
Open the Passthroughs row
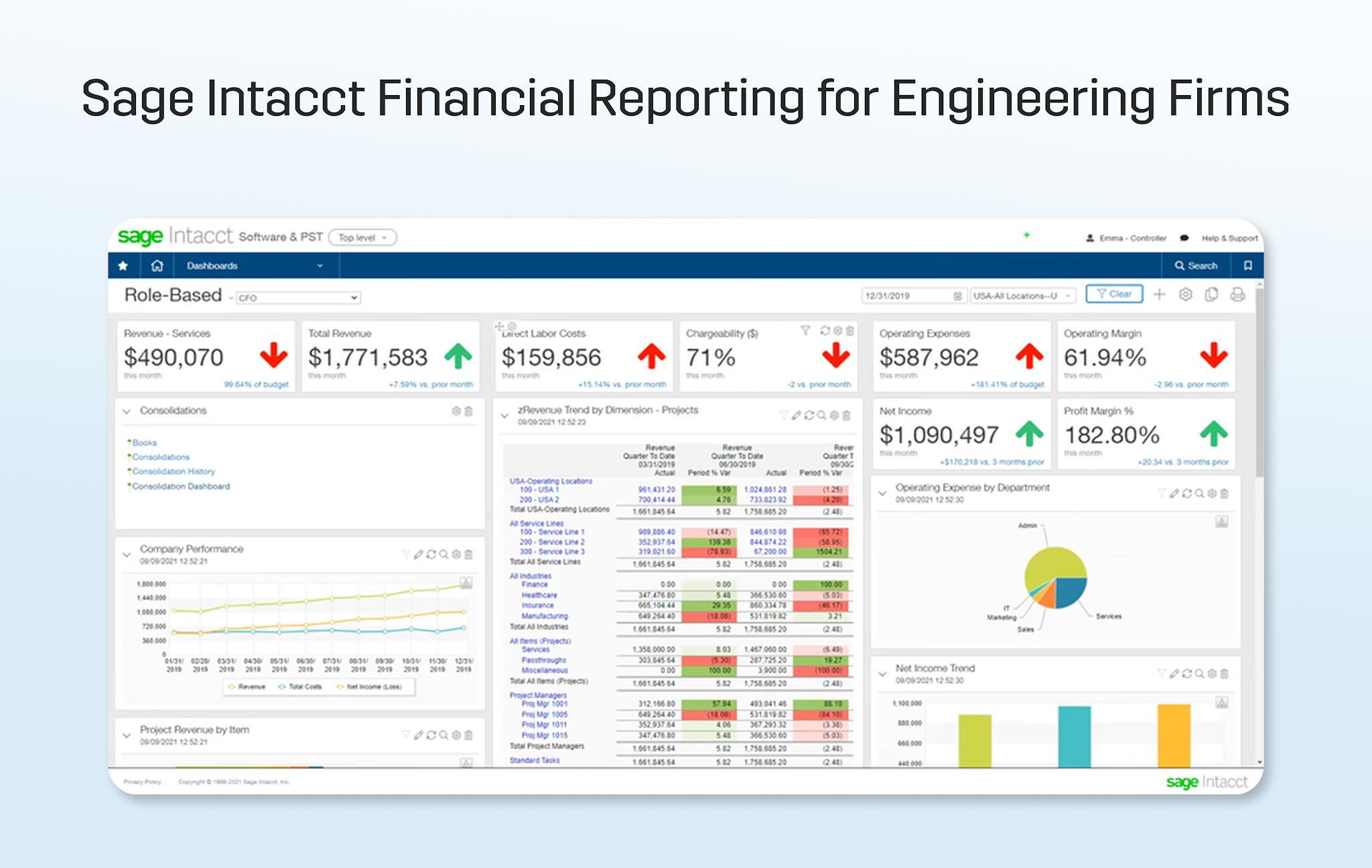[x=544, y=660]
